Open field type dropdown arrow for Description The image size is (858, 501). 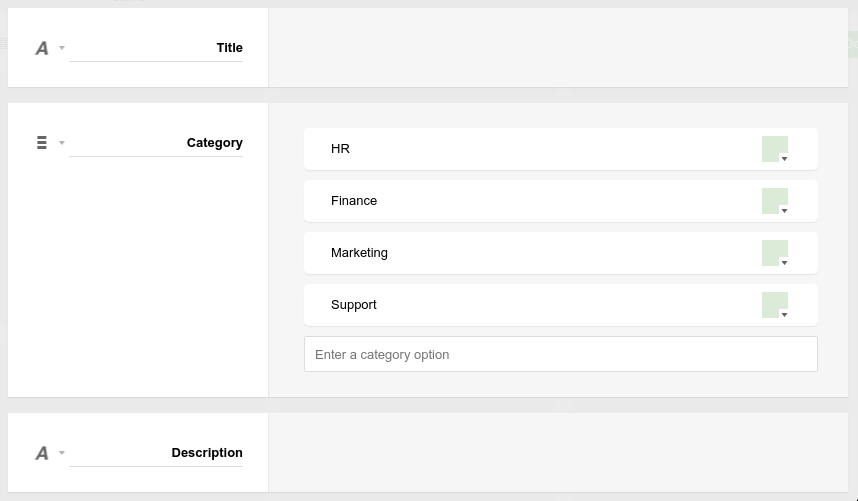pos(62,453)
